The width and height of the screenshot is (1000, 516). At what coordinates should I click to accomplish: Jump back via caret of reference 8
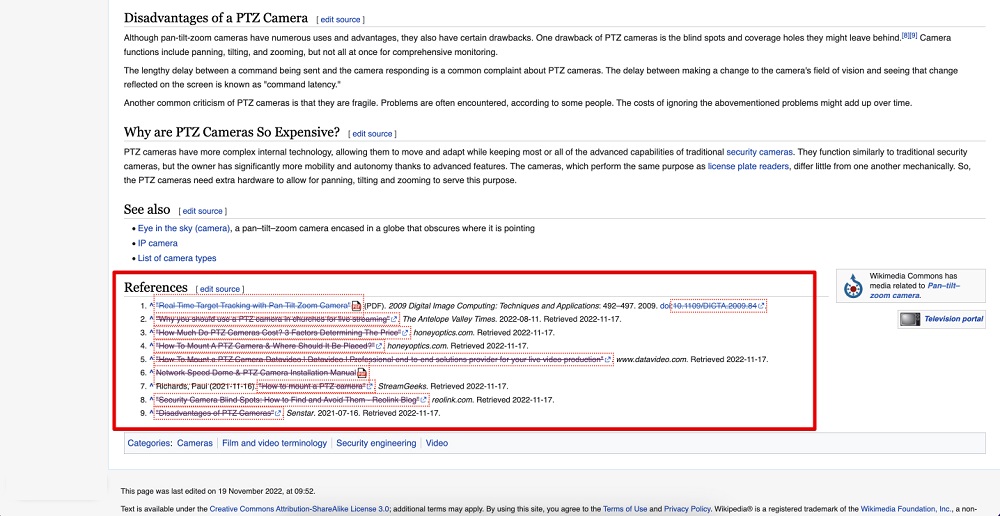point(152,400)
